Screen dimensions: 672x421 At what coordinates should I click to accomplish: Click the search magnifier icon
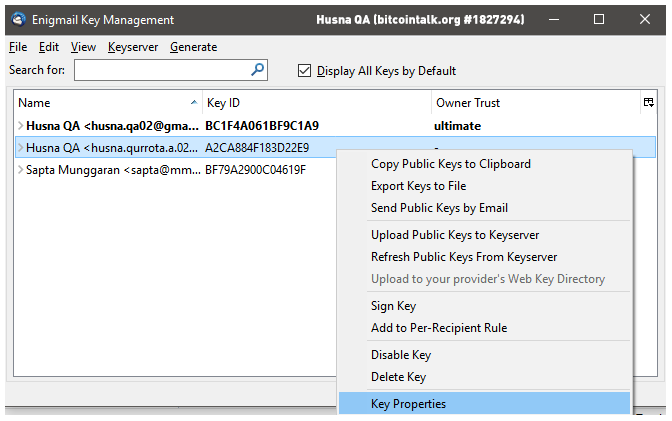257,69
